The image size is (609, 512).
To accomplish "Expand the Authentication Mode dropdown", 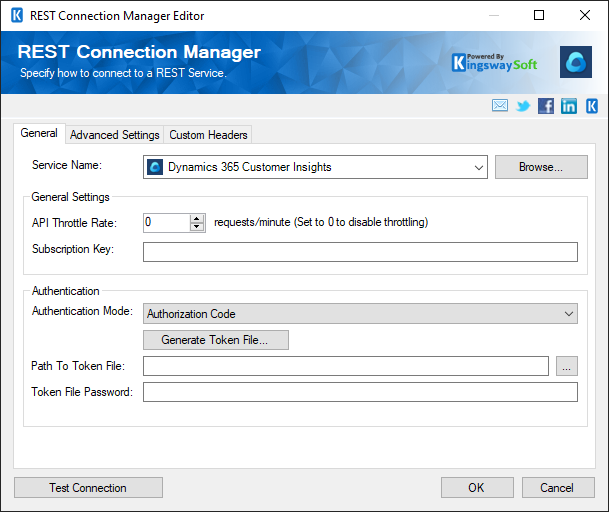I will (569, 314).
